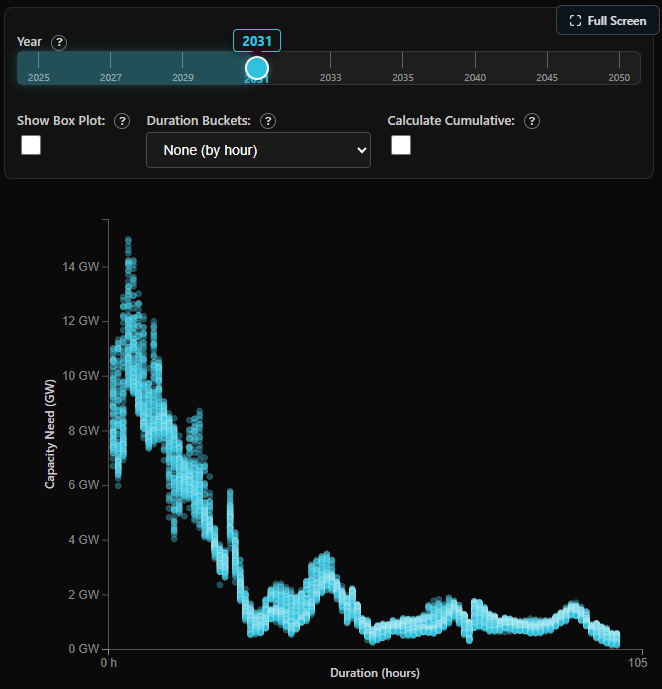The width and height of the screenshot is (662, 689).
Task: Click the 6 GW axis label
Action: click(83, 485)
